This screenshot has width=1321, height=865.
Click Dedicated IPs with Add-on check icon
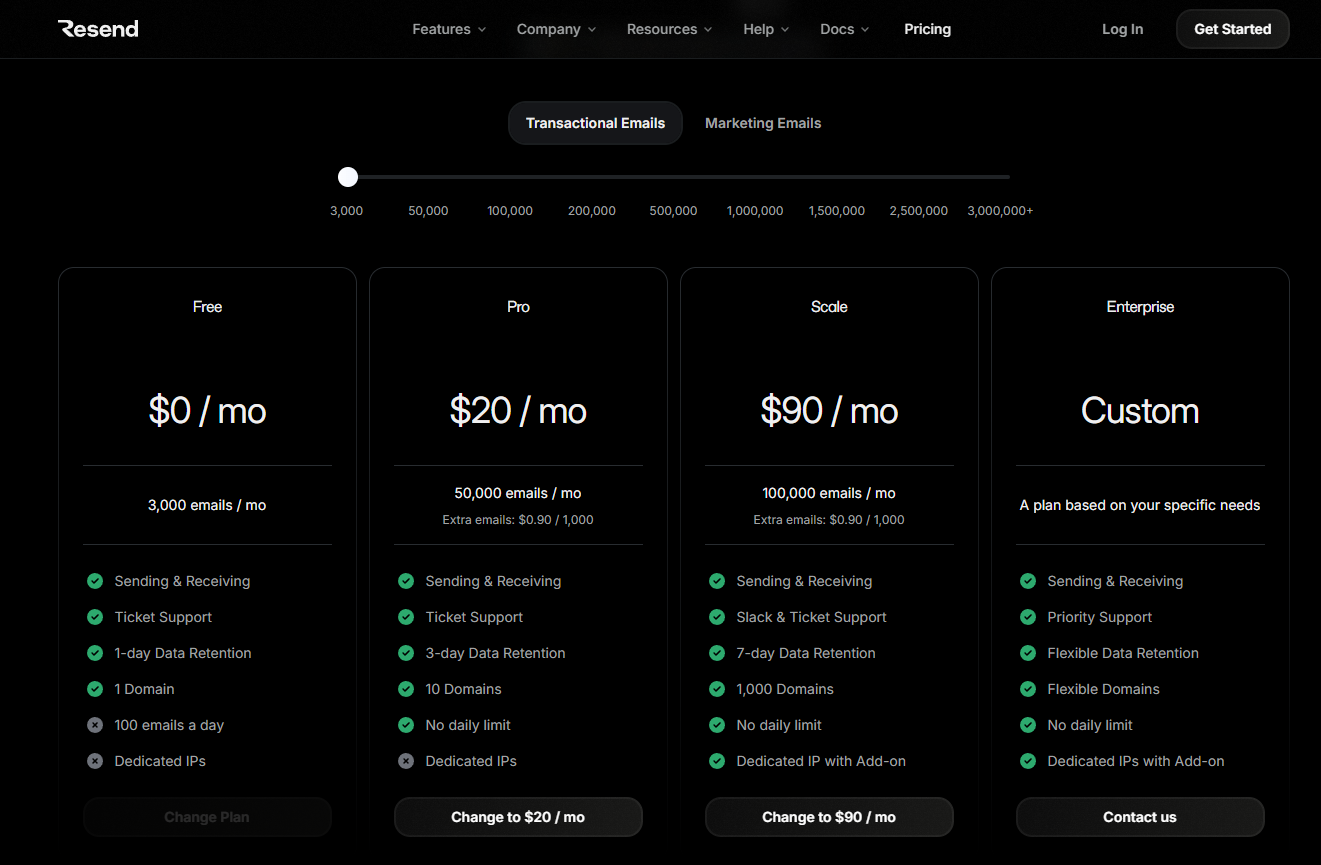pos(1028,761)
